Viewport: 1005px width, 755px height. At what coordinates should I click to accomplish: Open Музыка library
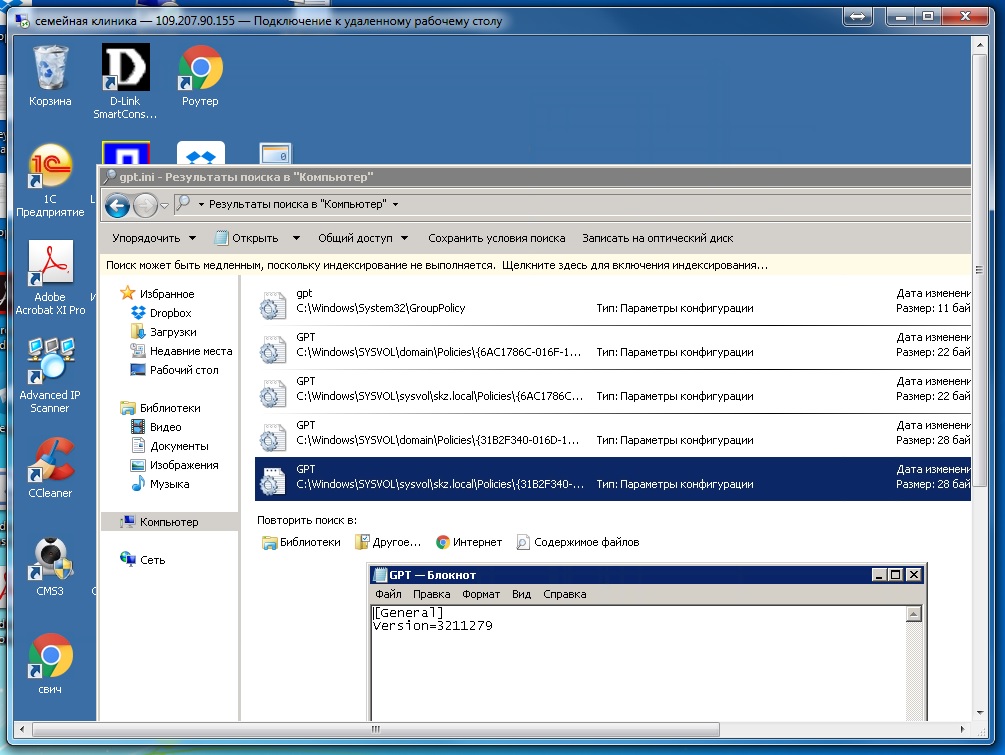click(x=160, y=484)
